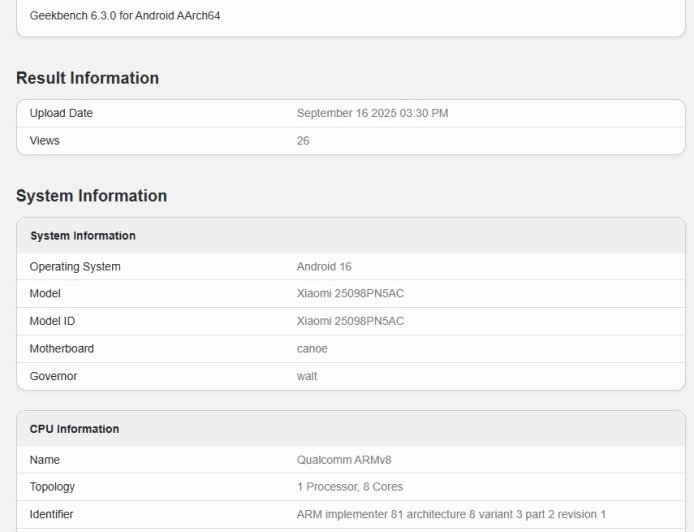Click the Model ID label
This screenshot has height=532, width=694.
click(52, 321)
